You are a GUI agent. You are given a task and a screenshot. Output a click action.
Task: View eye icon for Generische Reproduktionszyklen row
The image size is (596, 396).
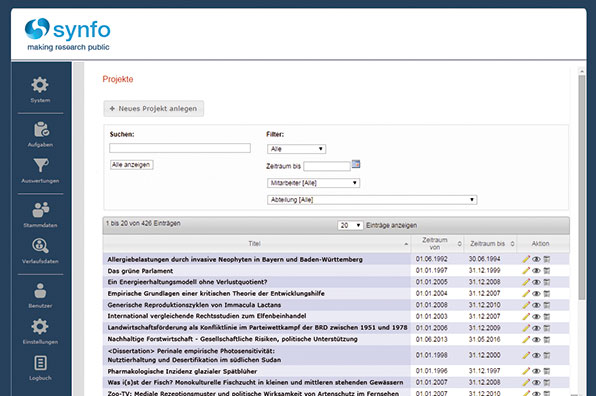tap(536, 305)
